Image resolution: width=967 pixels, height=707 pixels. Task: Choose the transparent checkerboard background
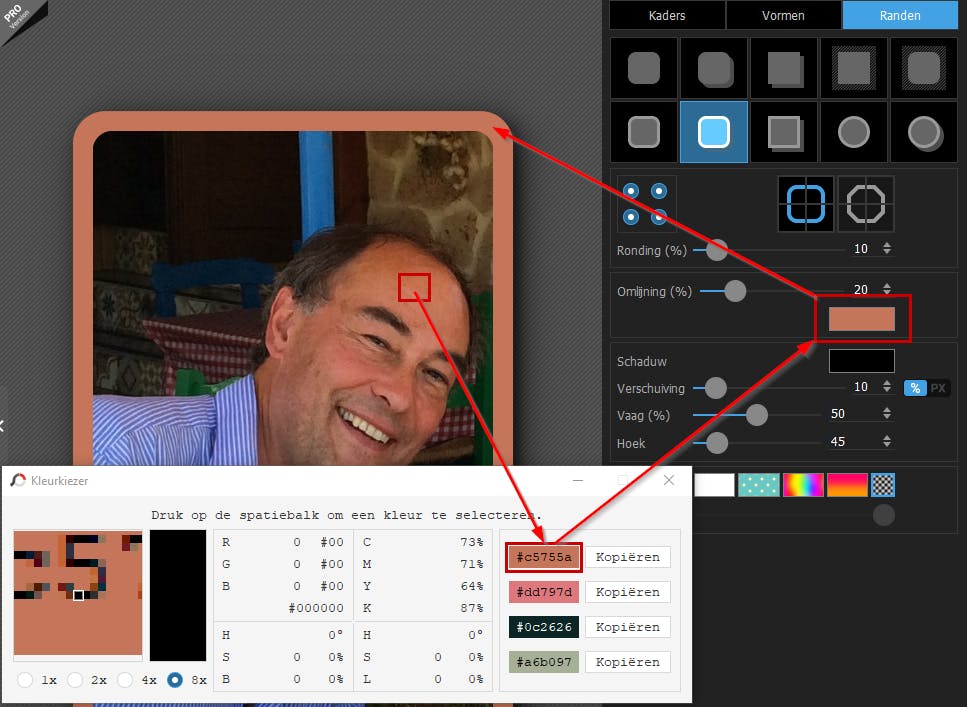pos(882,485)
